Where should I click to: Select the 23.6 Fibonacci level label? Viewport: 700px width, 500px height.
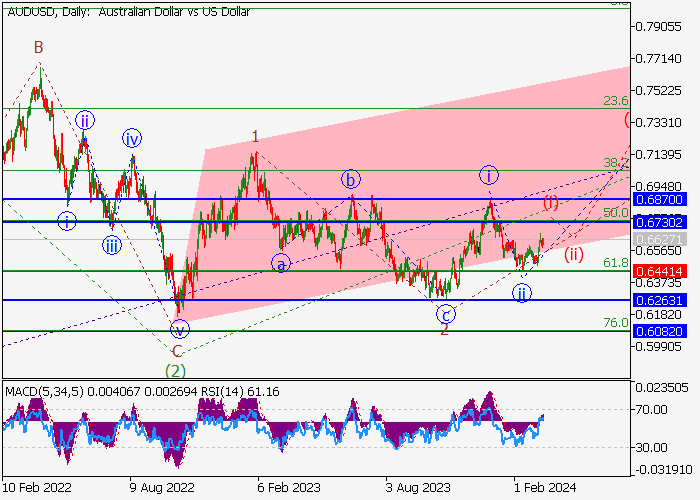click(616, 101)
